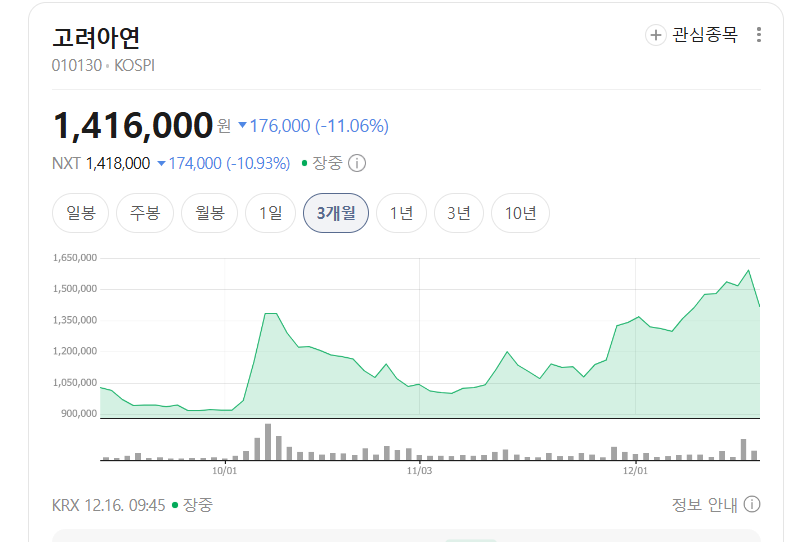807x542 pixels.
Task: Open the three-dot more options menu
Action: (x=759, y=35)
